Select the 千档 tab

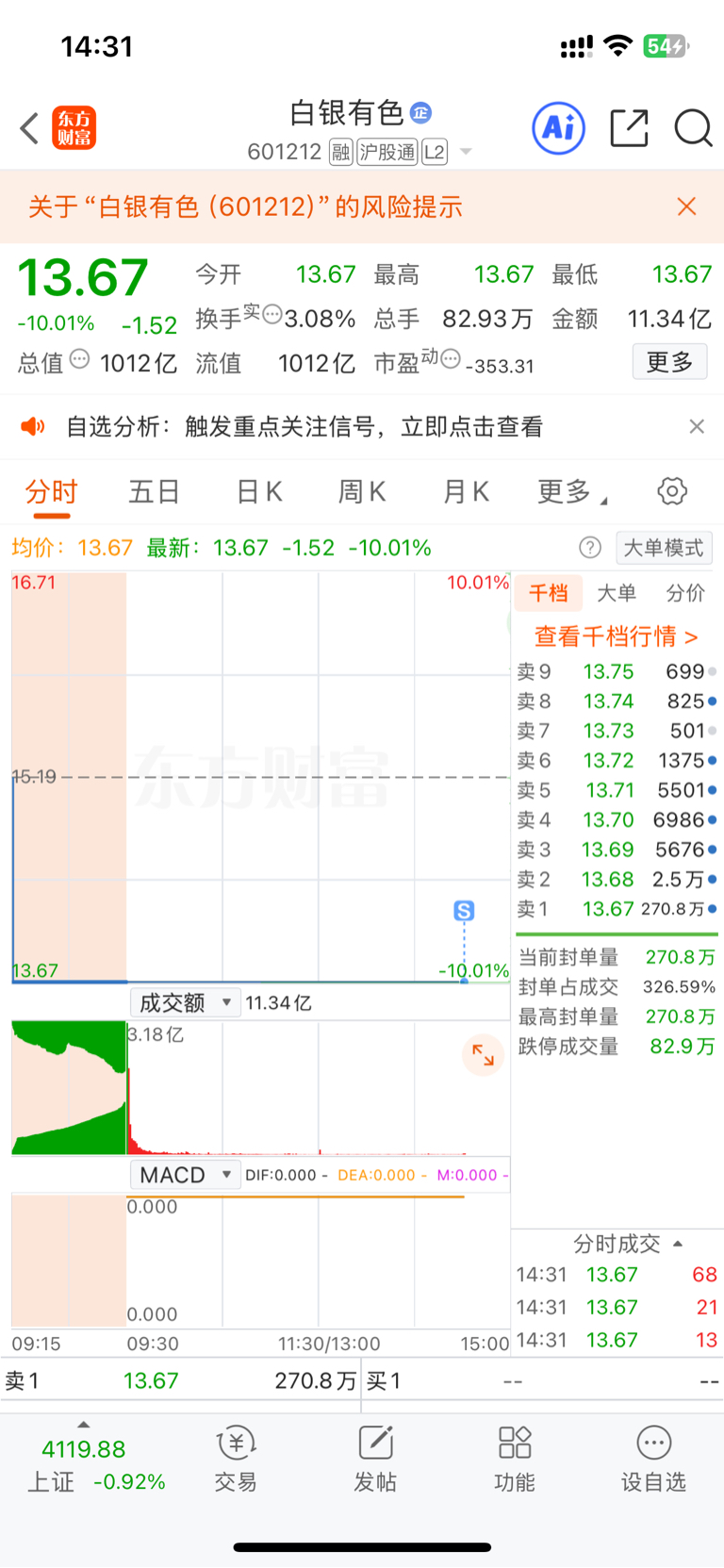pos(549,593)
